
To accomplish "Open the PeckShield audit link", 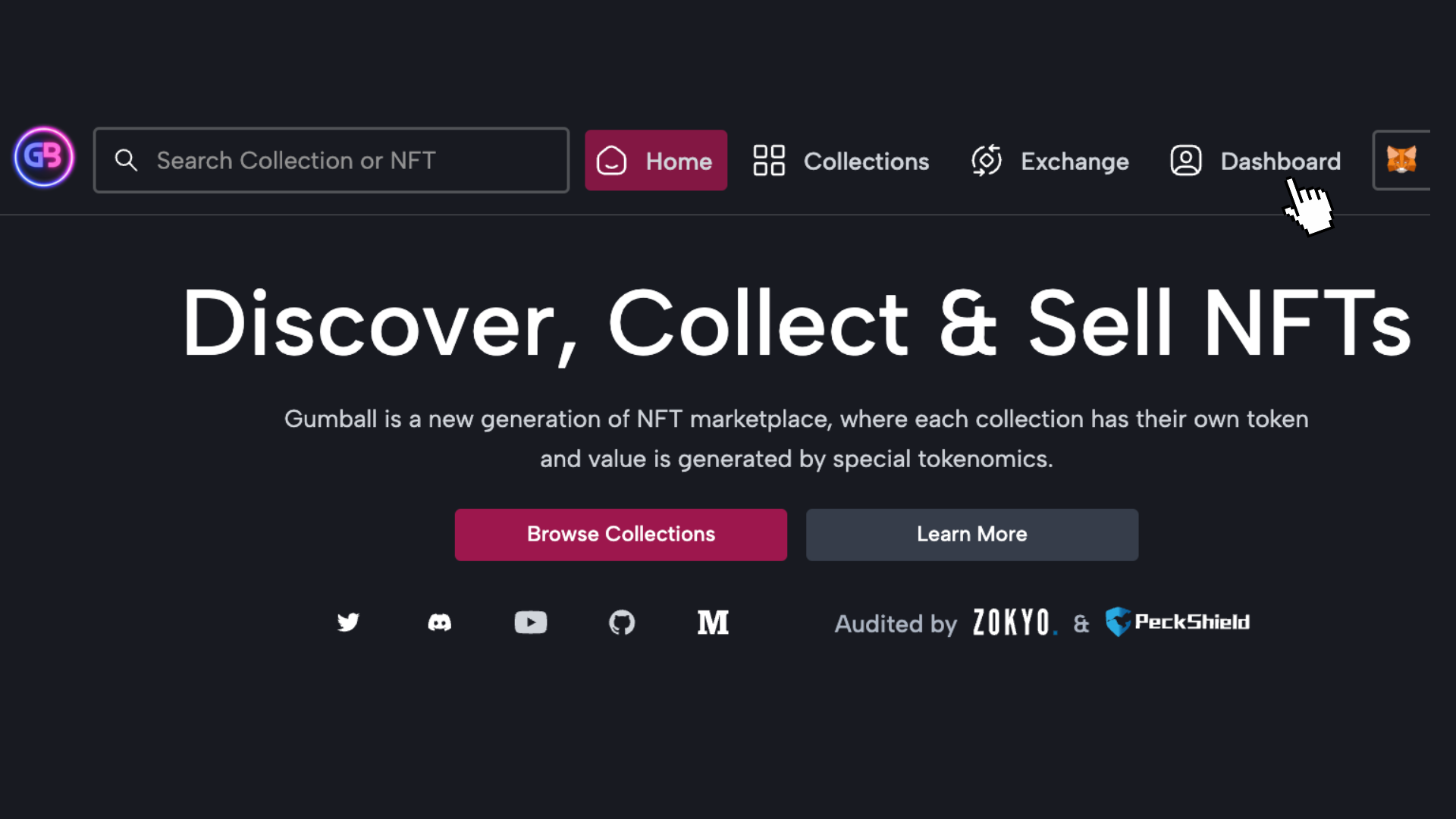I will point(1178,622).
